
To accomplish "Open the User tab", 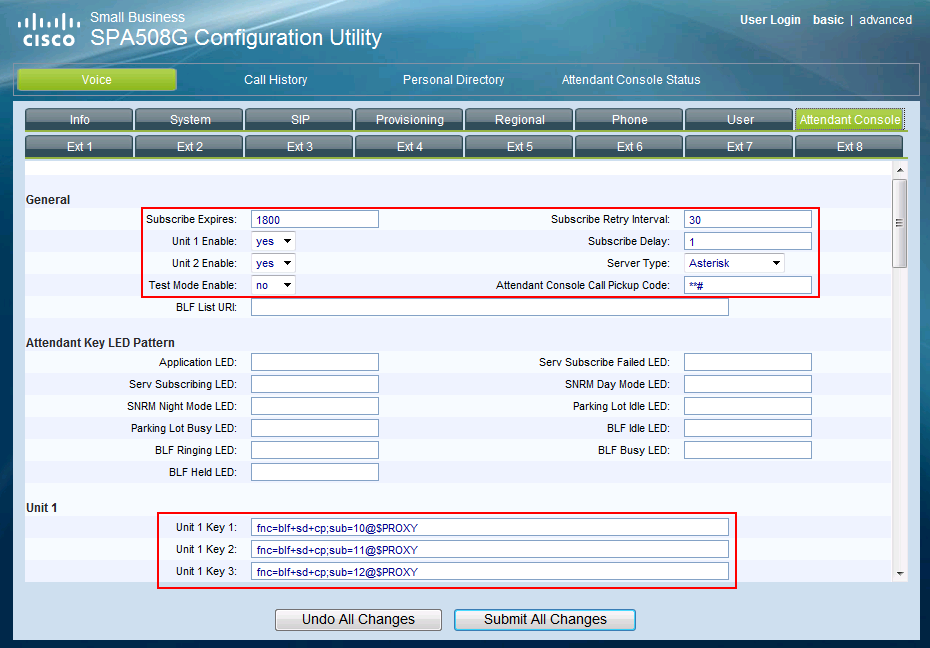I will pyautogui.click(x=740, y=119).
